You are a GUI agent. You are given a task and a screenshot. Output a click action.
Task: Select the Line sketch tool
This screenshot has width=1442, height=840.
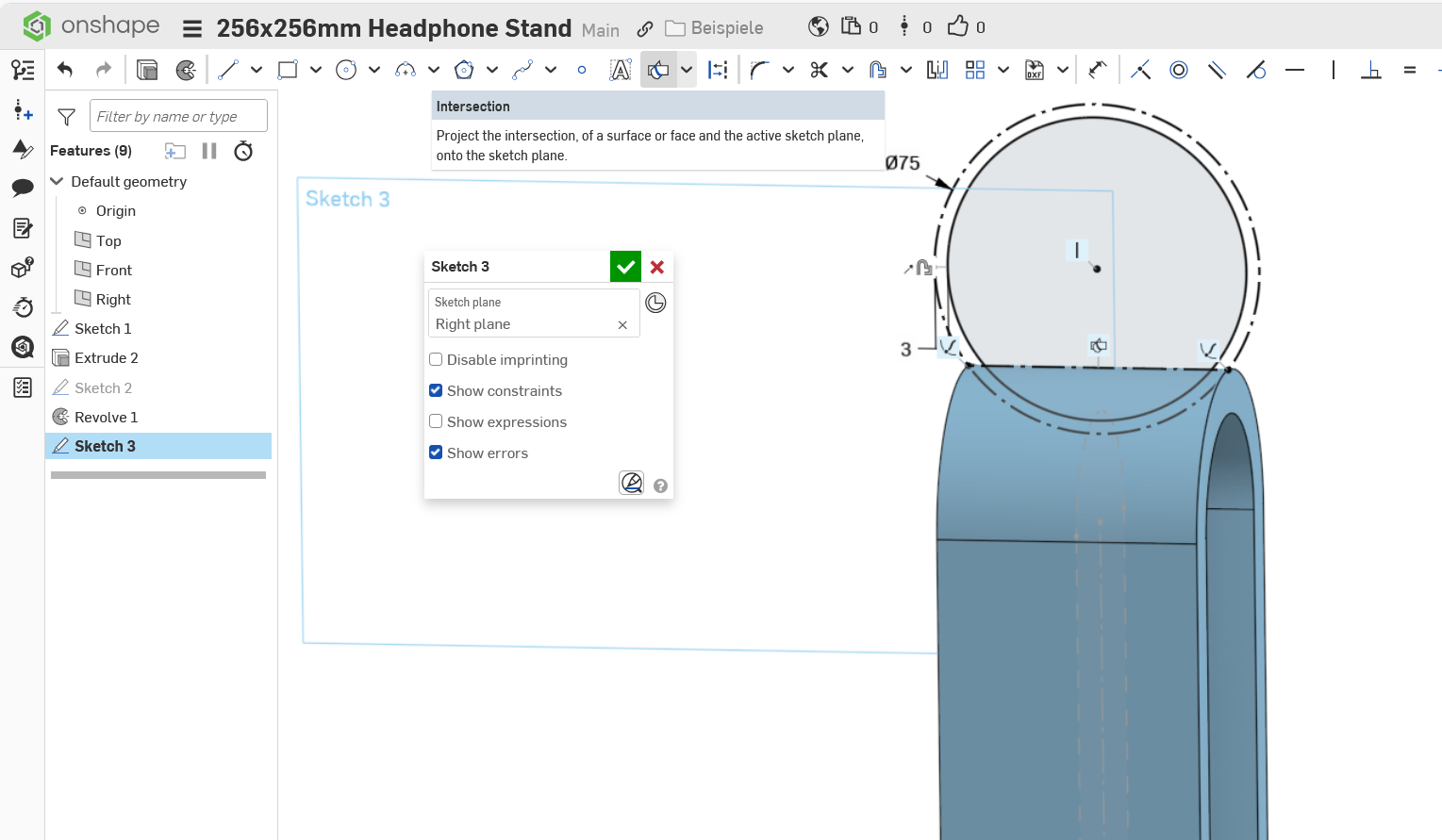228,70
